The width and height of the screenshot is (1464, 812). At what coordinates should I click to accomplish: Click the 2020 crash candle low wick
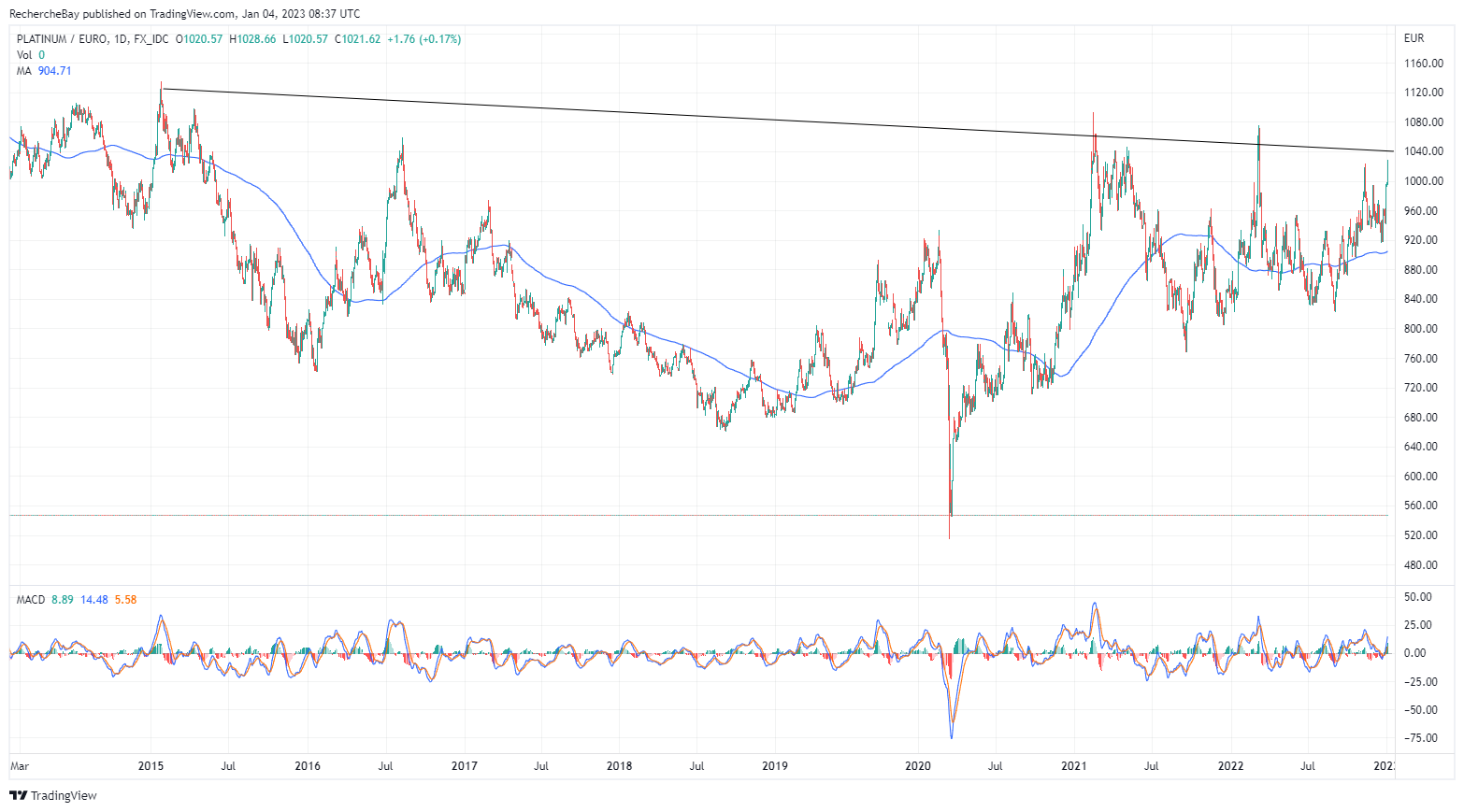[949, 531]
